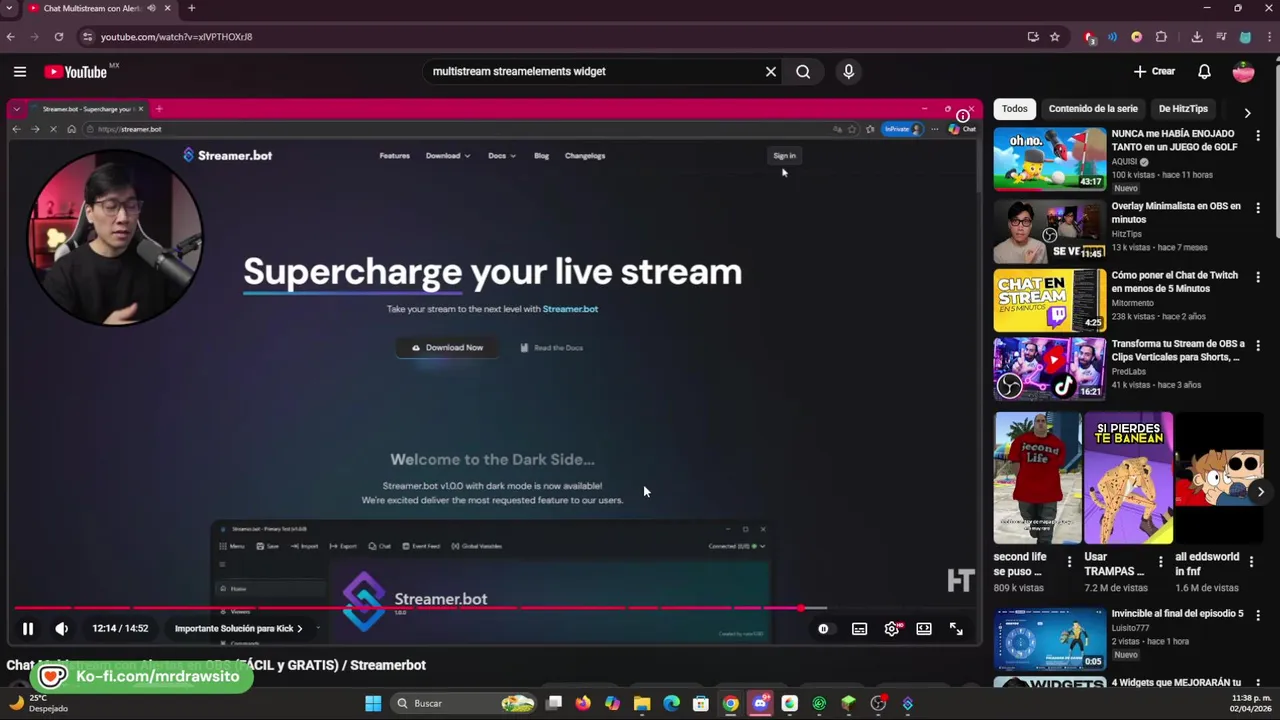Image resolution: width=1280 pixels, height=720 pixels.
Task: Reload the page in Chrome
Action: [x=59, y=37]
